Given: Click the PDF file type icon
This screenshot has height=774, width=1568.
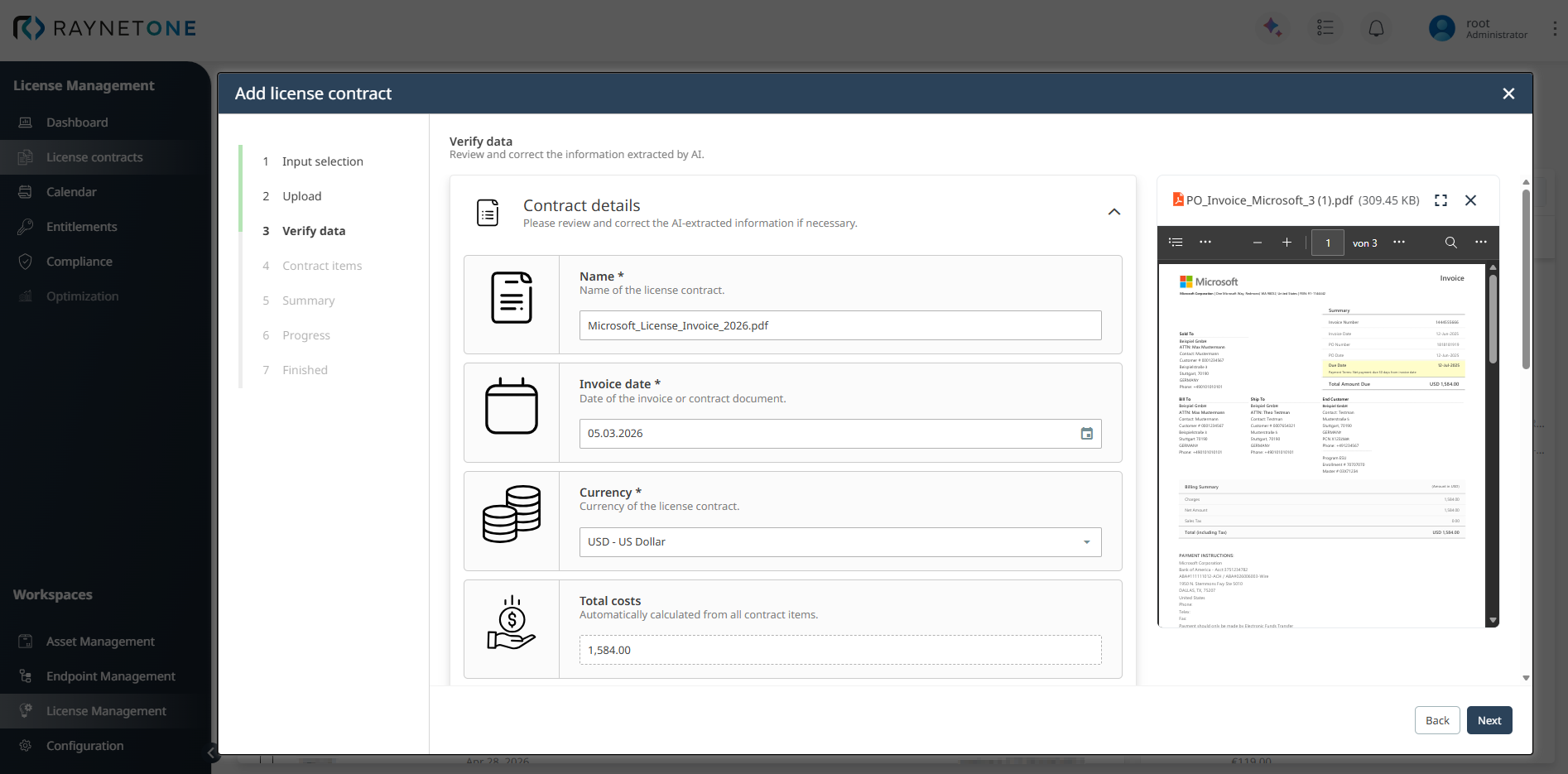Looking at the screenshot, I should 1178,200.
